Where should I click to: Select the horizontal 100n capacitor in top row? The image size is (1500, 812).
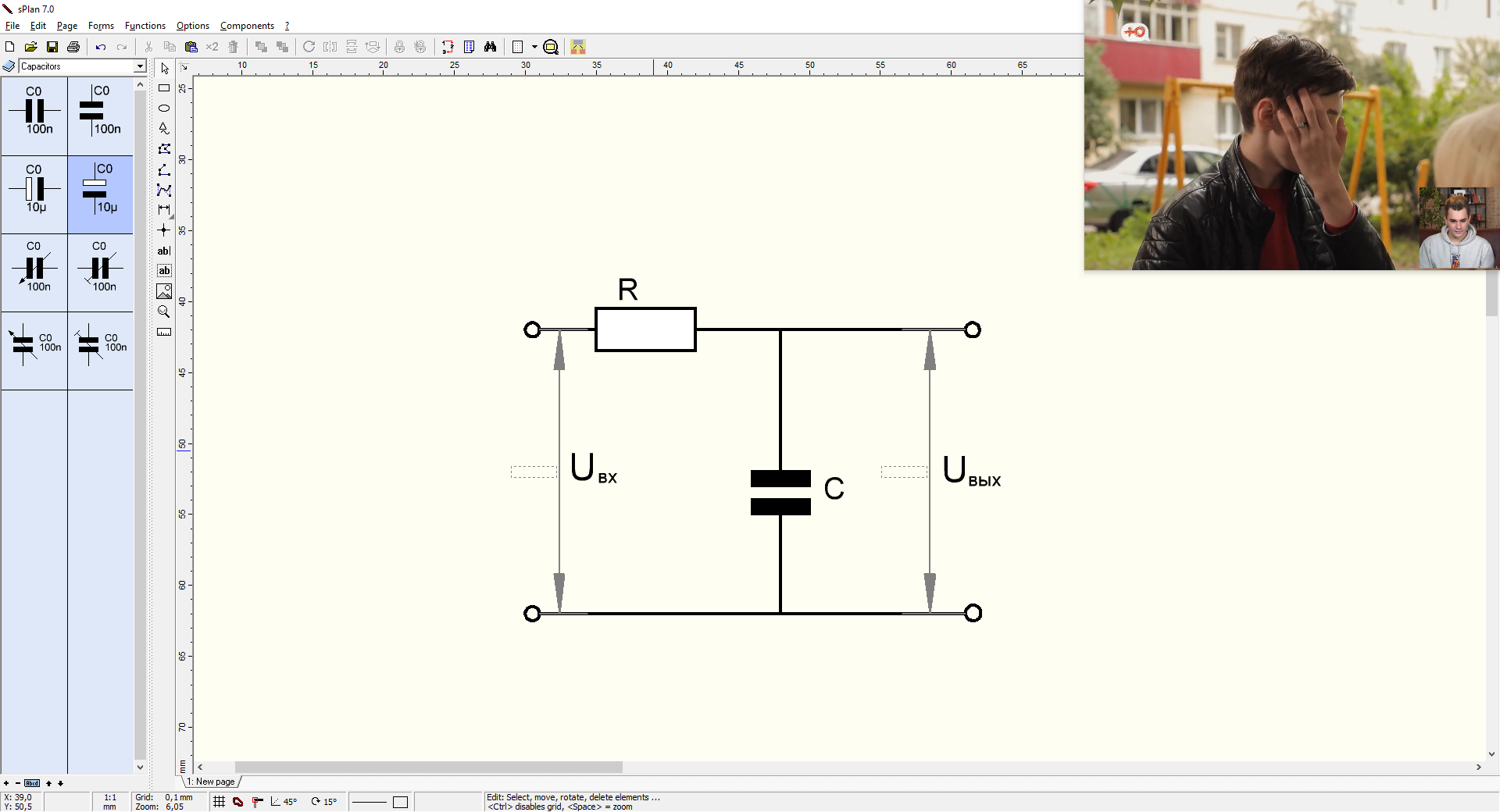coord(34,116)
